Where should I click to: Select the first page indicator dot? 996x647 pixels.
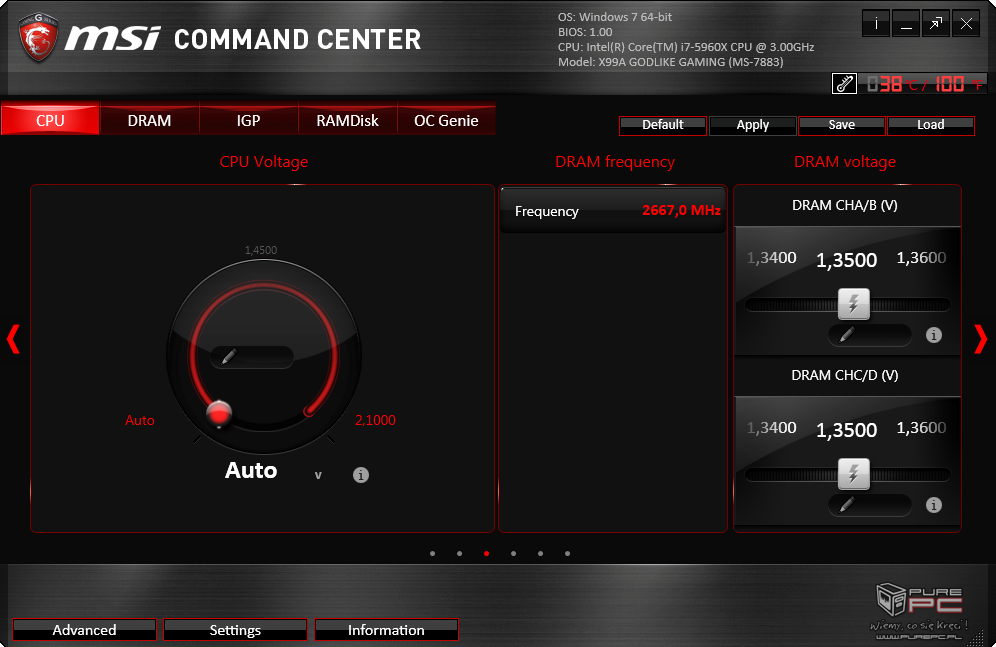click(432, 553)
